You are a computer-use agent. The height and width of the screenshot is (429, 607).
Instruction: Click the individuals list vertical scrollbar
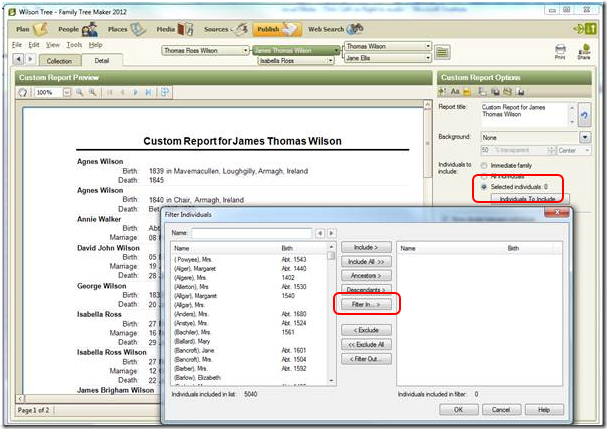click(331, 314)
